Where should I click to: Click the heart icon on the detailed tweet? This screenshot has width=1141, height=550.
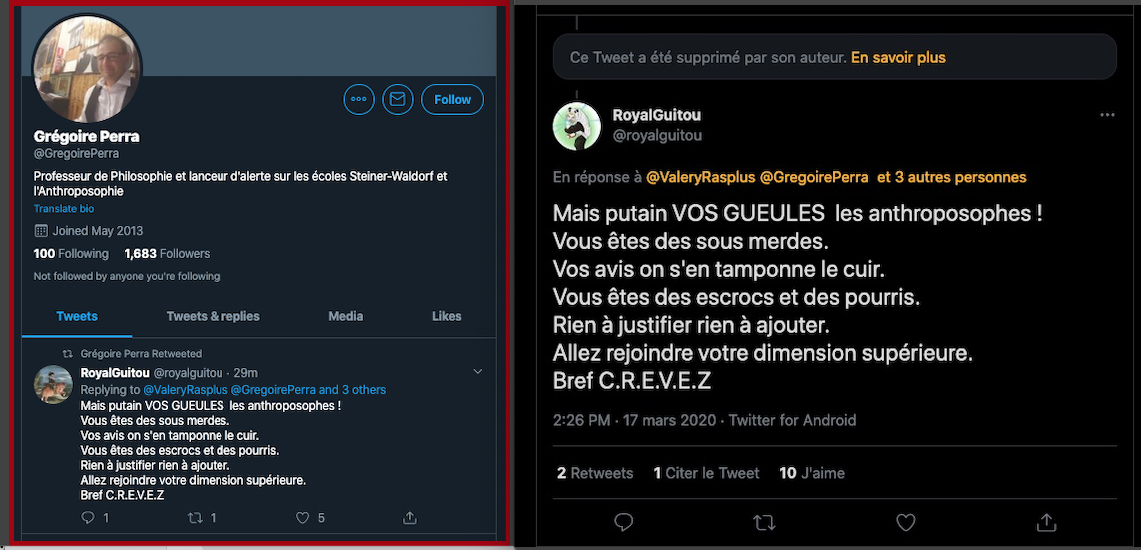click(906, 522)
